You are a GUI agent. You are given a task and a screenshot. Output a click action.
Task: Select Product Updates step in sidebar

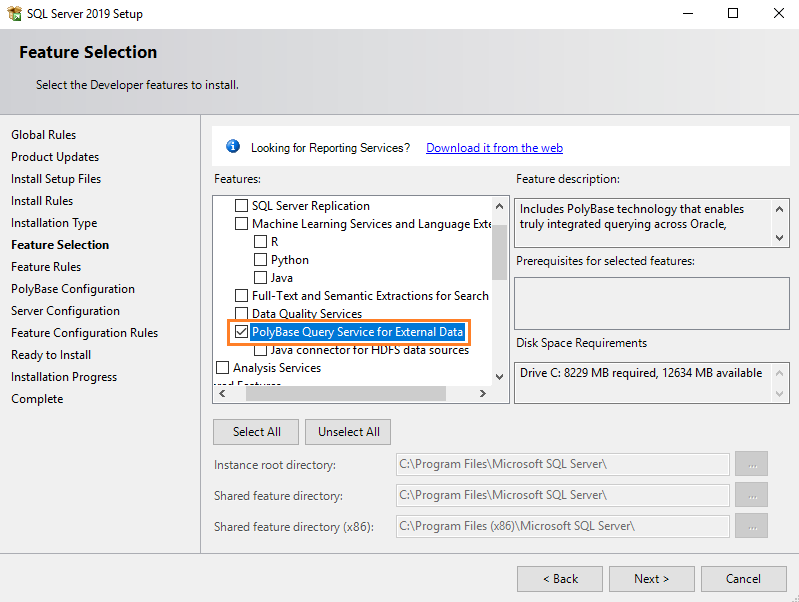coord(55,156)
